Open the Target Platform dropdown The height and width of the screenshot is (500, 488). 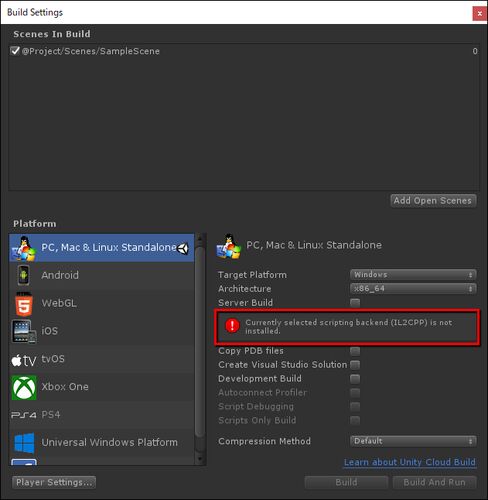[x=413, y=275]
